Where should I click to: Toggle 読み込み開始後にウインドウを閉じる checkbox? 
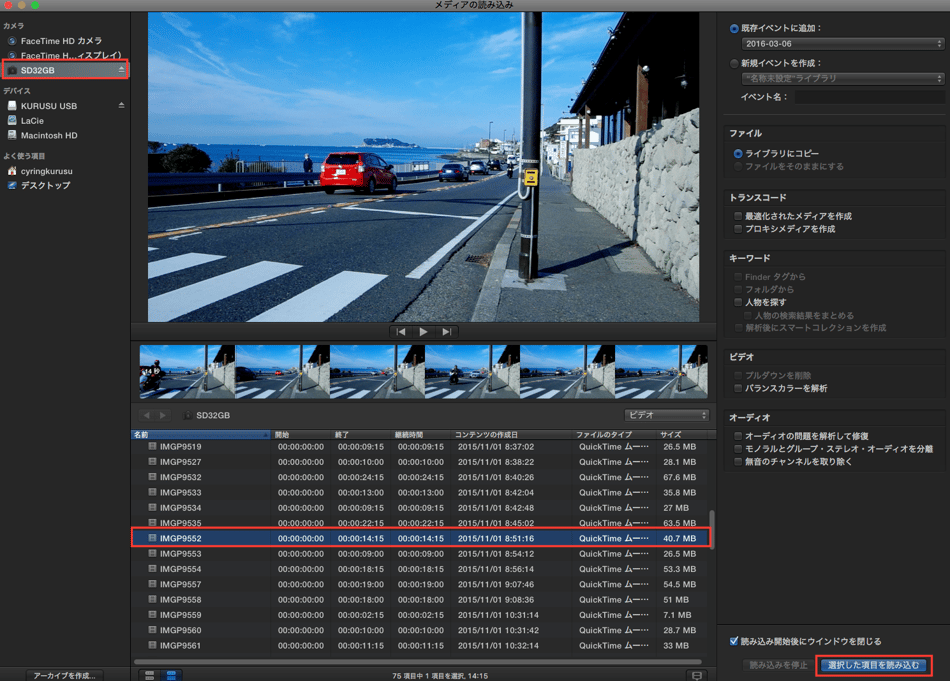point(734,641)
